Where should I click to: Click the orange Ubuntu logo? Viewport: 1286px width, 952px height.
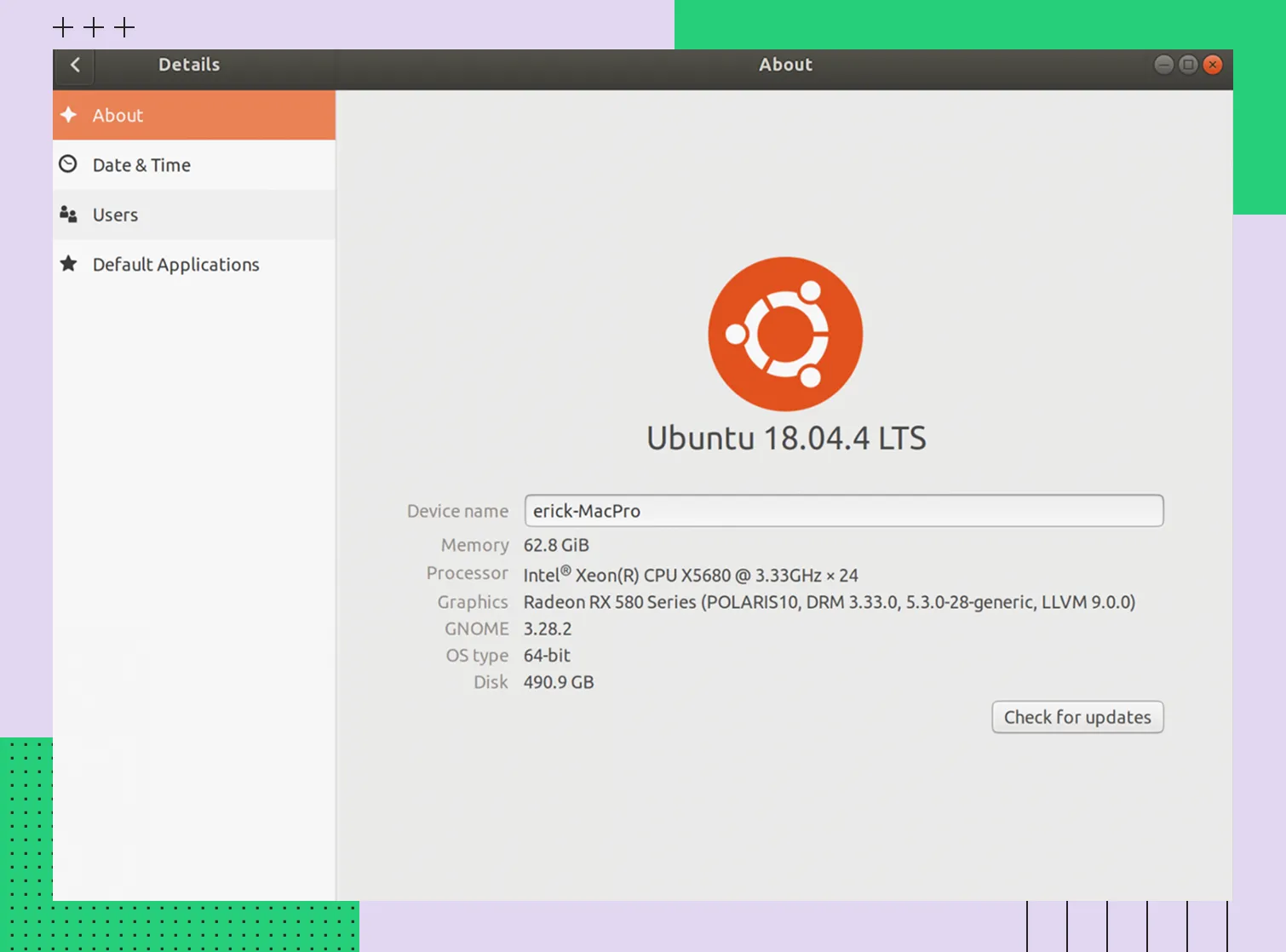point(785,334)
